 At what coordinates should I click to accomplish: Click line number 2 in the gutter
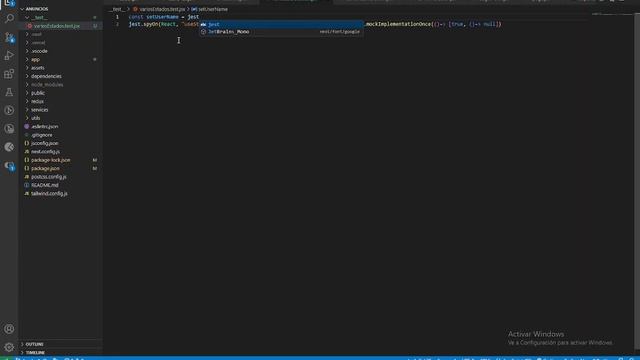click(117, 24)
